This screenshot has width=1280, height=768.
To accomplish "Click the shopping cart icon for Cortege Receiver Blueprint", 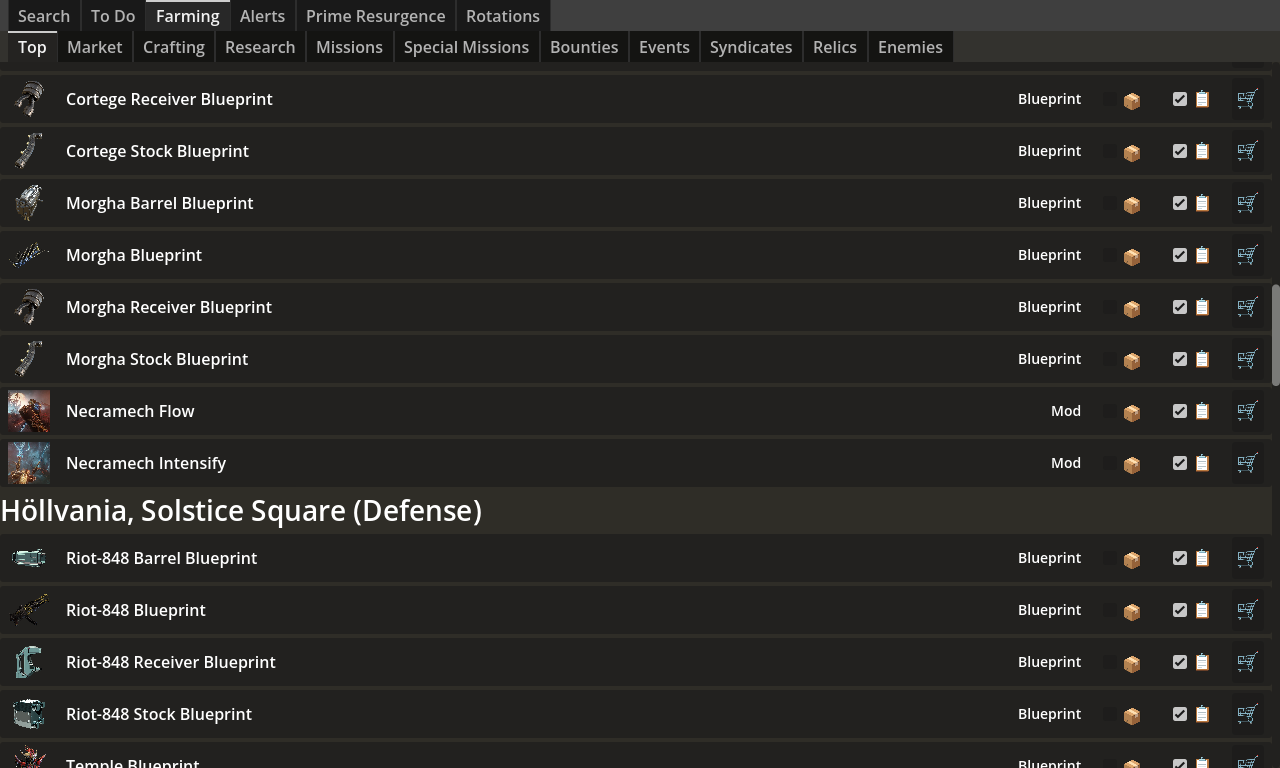I will [1247, 99].
